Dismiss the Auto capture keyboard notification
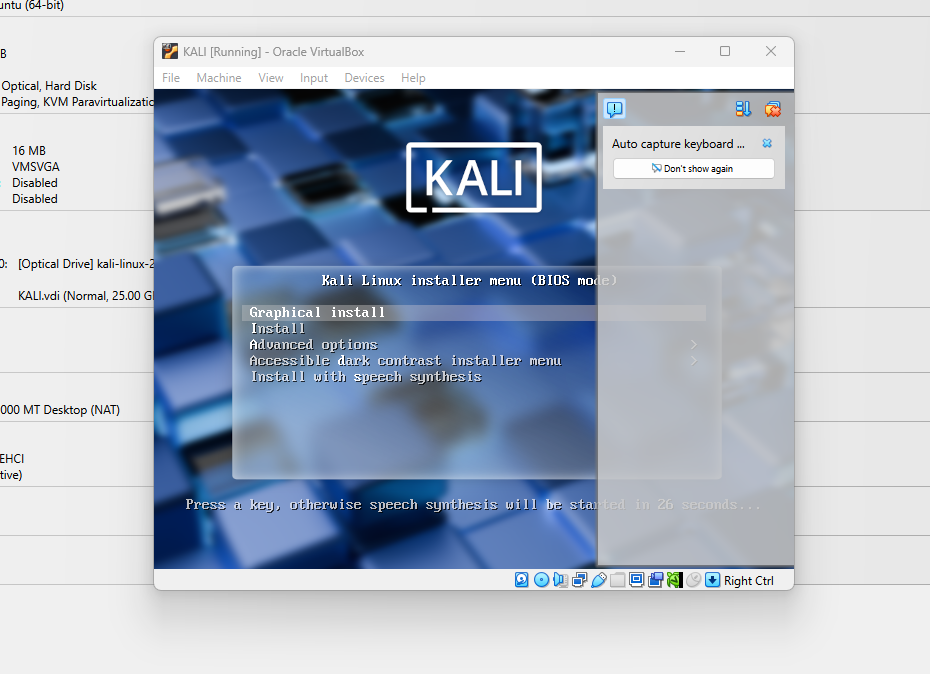 click(x=767, y=144)
